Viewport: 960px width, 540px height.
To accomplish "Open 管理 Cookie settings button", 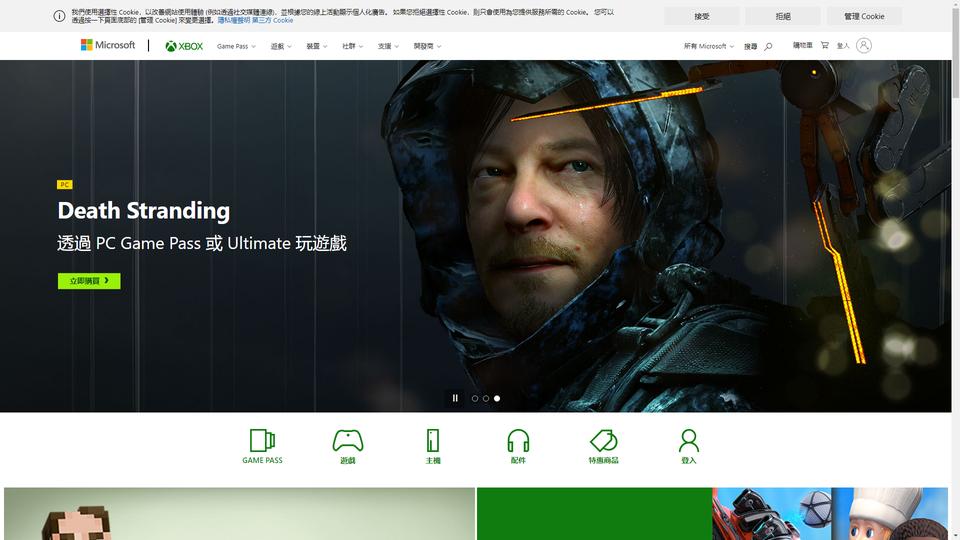I will (x=864, y=17).
